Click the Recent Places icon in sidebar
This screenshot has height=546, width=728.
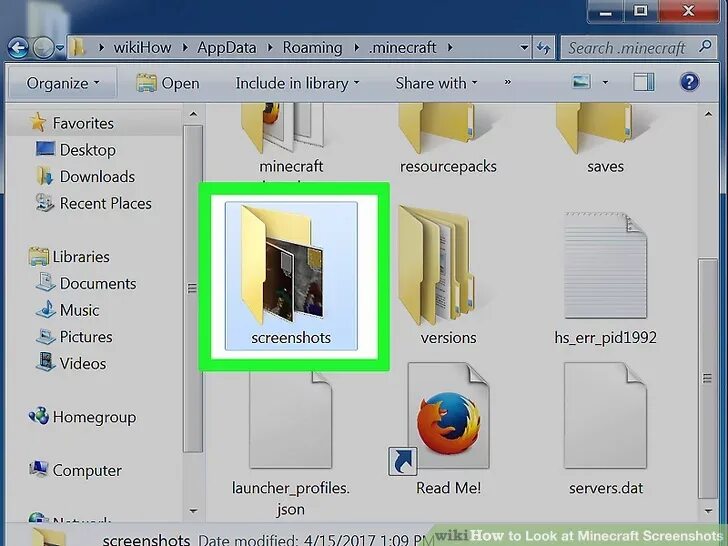(x=45, y=202)
